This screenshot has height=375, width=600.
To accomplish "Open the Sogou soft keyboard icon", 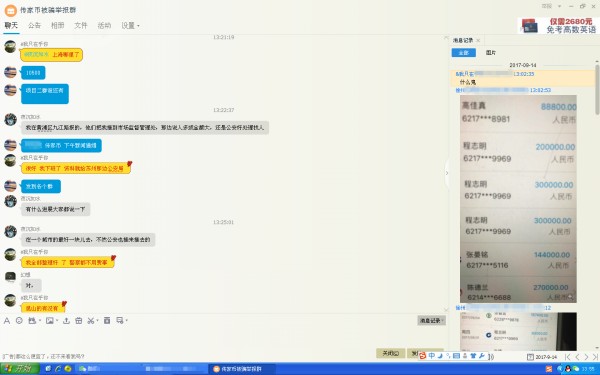I will (456, 356).
